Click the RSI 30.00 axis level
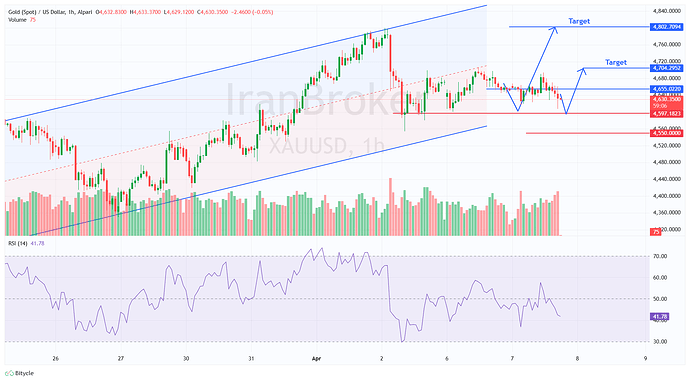 click(x=661, y=341)
